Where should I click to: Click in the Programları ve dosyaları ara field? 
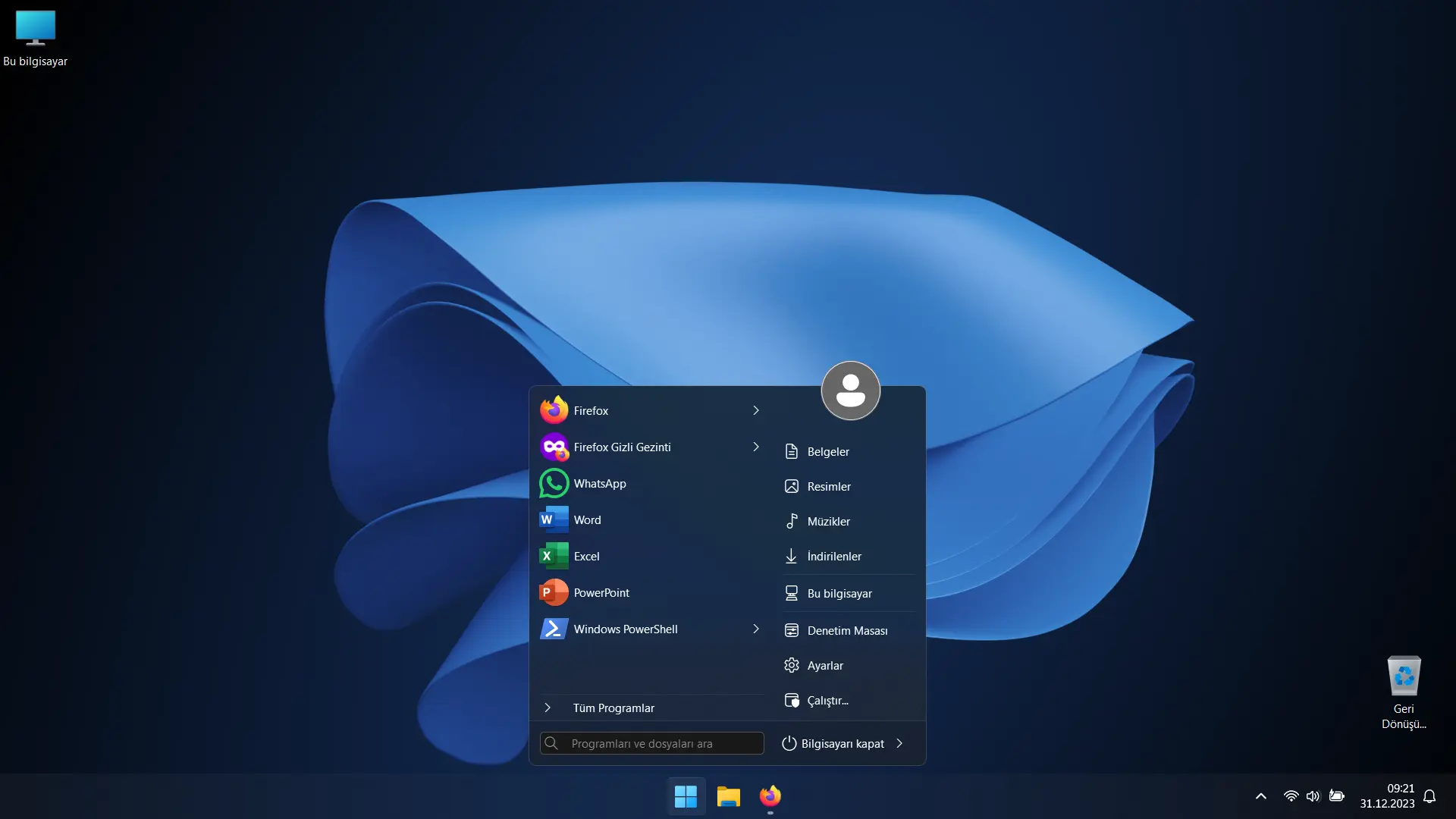coord(651,743)
